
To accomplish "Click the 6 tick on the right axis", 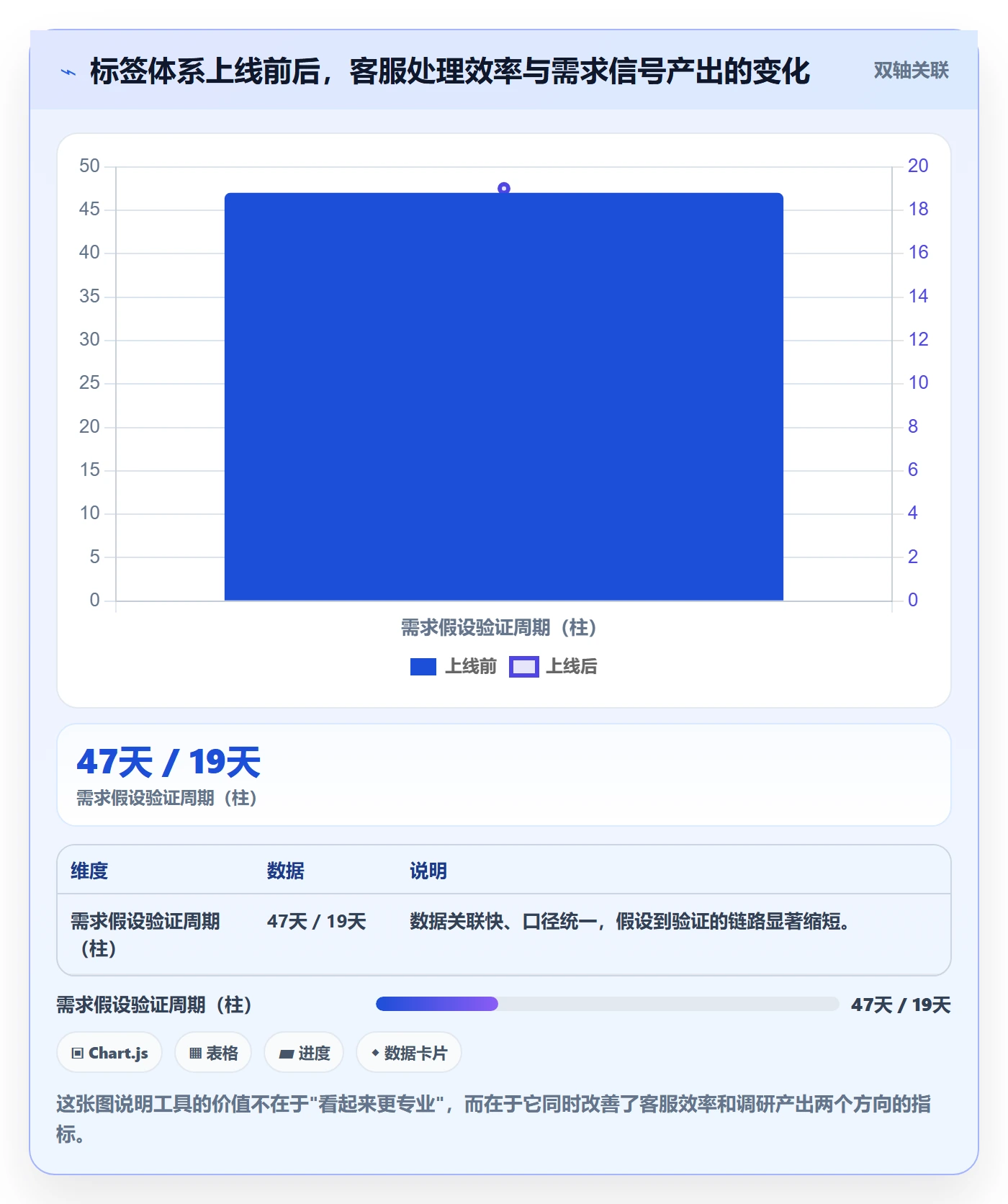I will (x=913, y=470).
